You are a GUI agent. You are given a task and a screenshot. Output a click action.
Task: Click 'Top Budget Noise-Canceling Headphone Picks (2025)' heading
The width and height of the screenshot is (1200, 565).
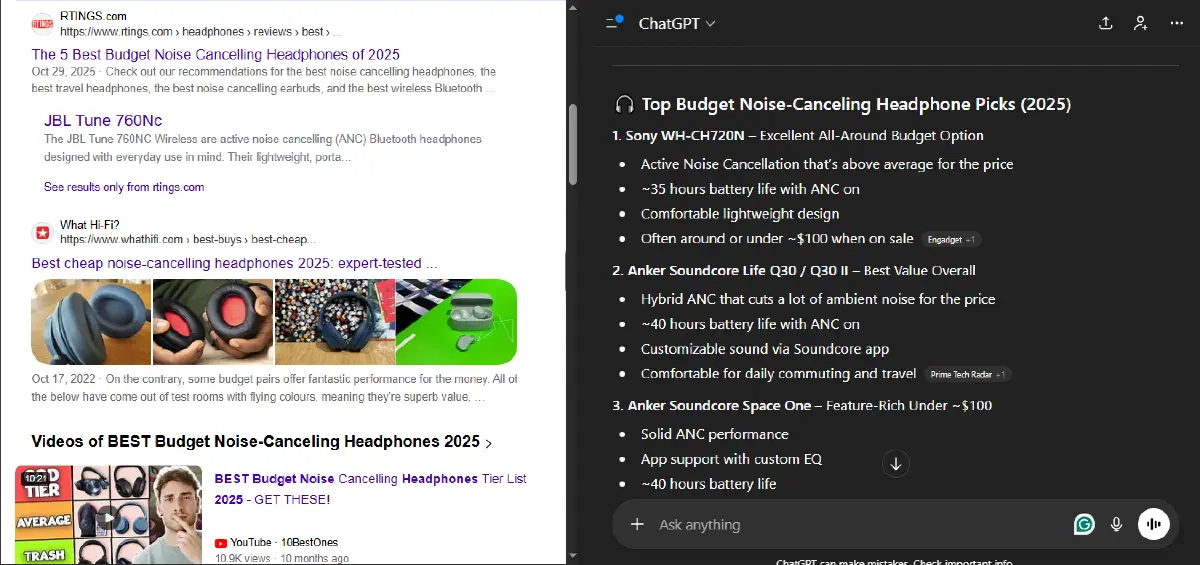coord(856,104)
